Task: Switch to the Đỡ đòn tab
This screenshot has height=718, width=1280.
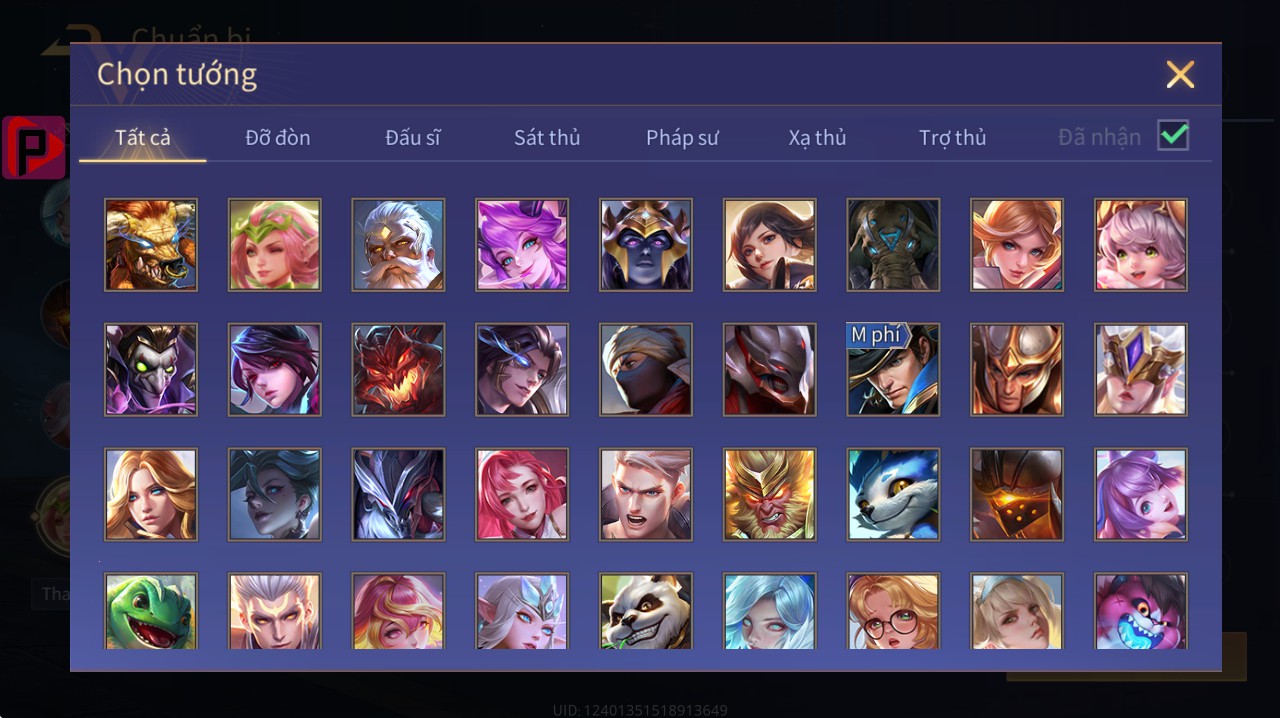Action: pos(278,137)
